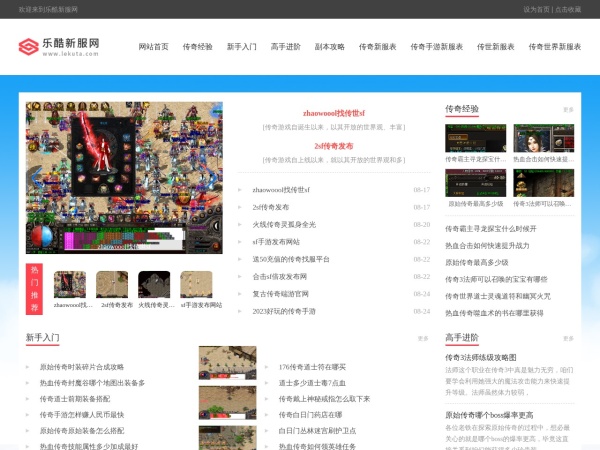Open the large game screenshot banner image
Viewport: 600px width, 450px height.
[124, 178]
